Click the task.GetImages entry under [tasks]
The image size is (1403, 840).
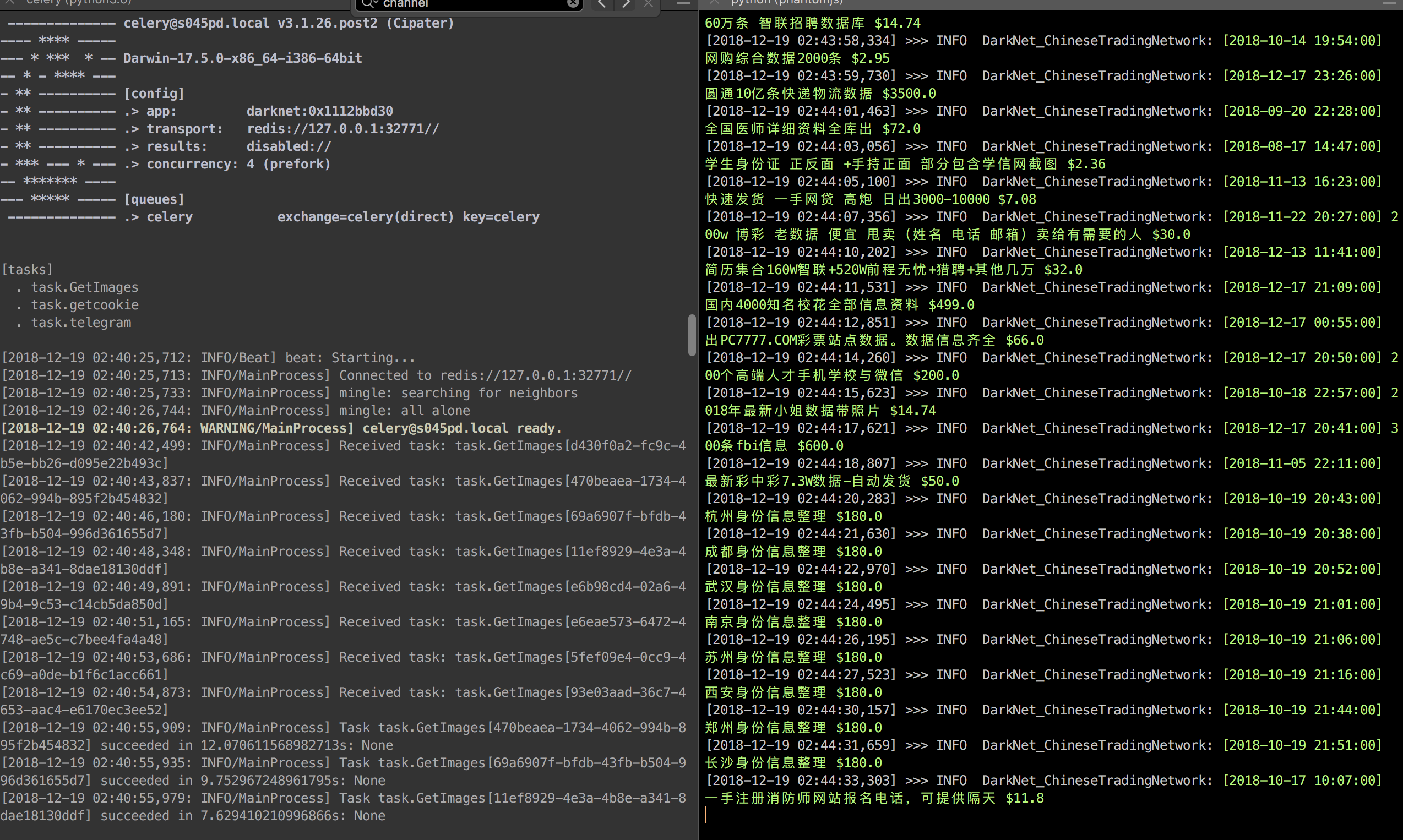[x=84, y=287]
